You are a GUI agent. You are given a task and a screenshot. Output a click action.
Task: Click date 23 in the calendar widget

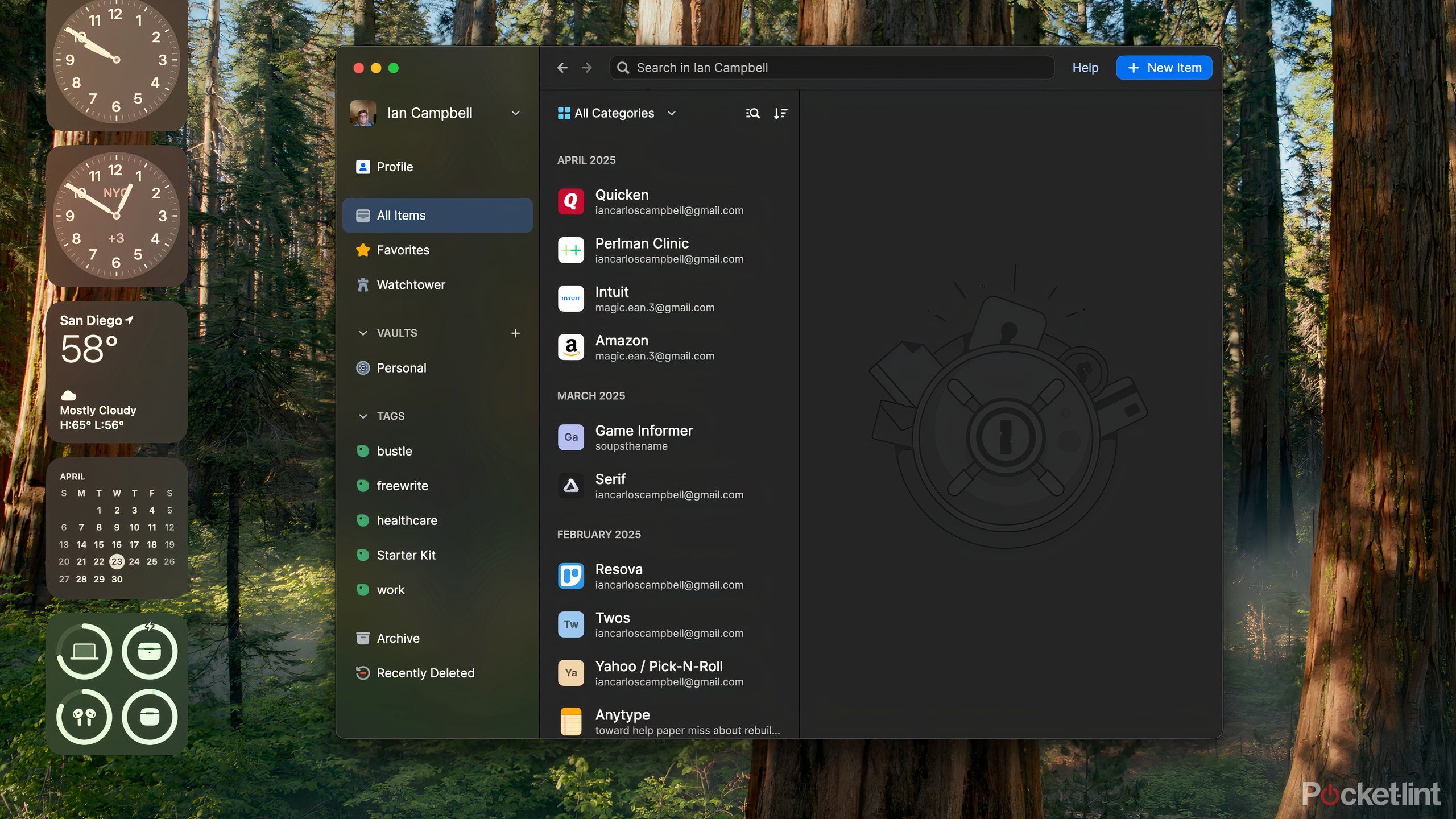[117, 561]
